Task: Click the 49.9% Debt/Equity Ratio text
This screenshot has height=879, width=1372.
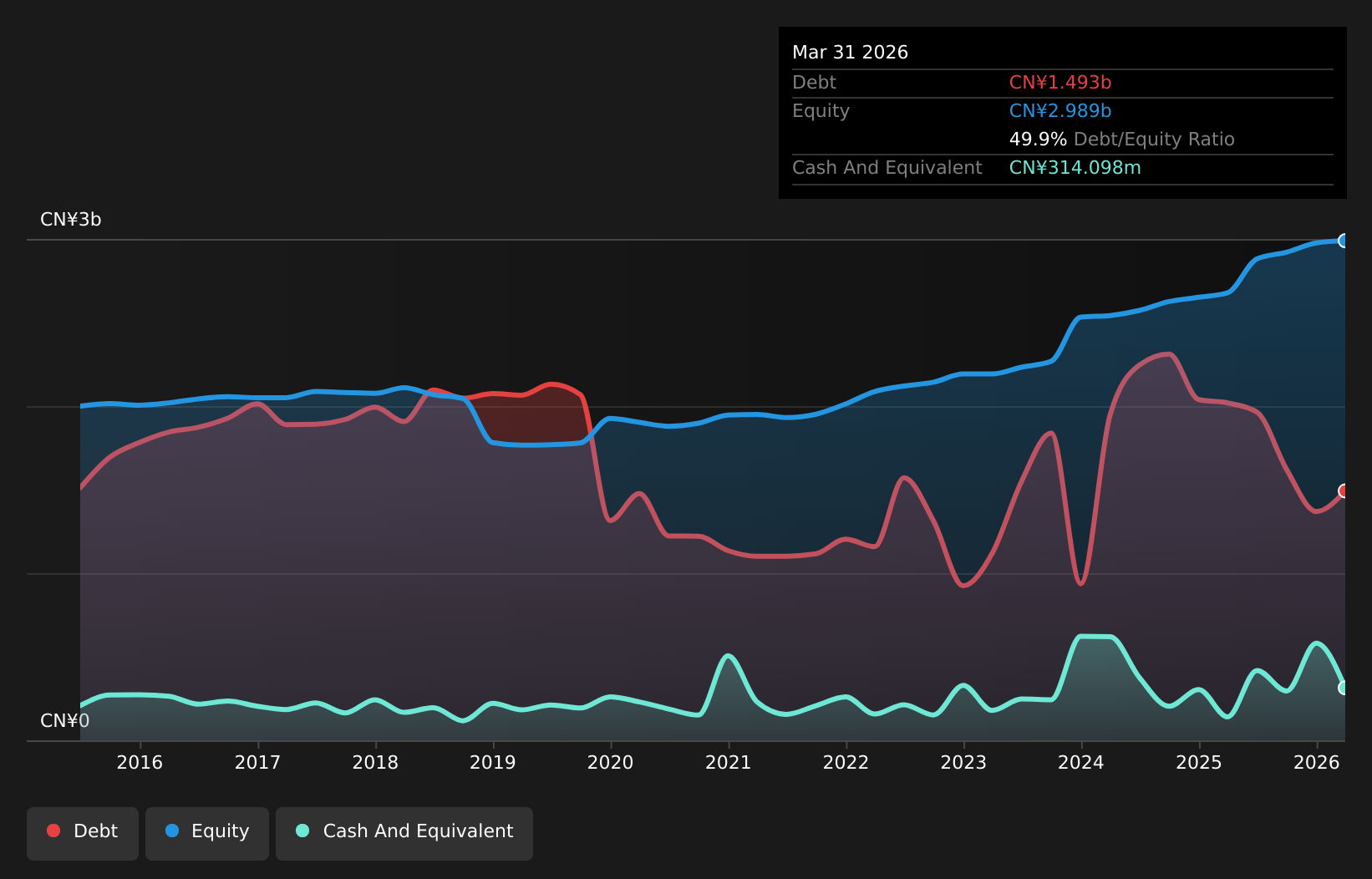Action: (x=1121, y=140)
